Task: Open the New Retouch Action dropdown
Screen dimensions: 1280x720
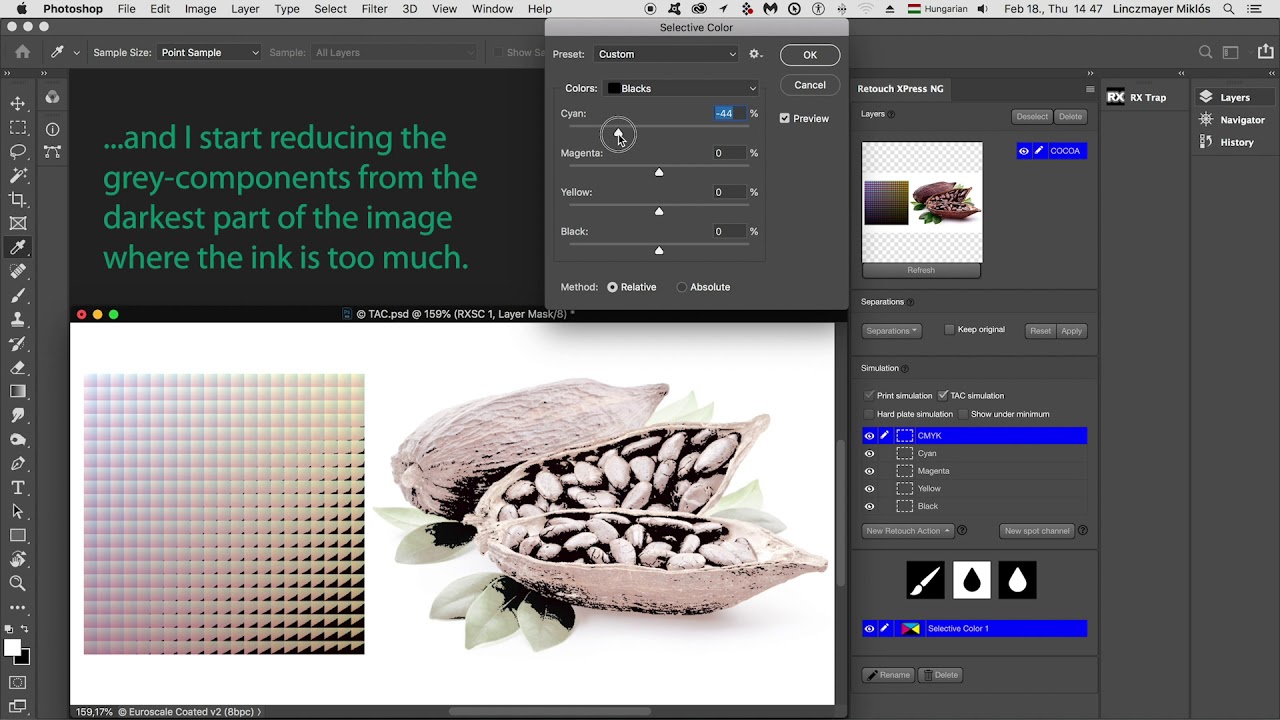Action: click(x=908, y=531)
